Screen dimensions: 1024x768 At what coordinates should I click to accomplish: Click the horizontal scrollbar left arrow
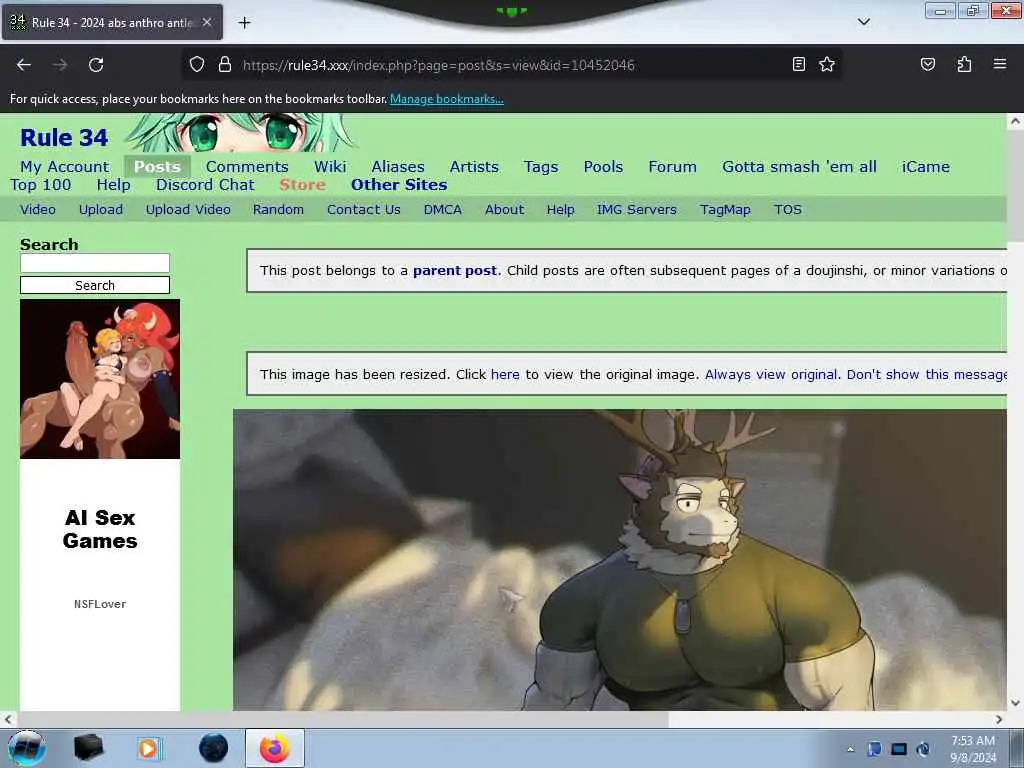(x=8, y=719)
